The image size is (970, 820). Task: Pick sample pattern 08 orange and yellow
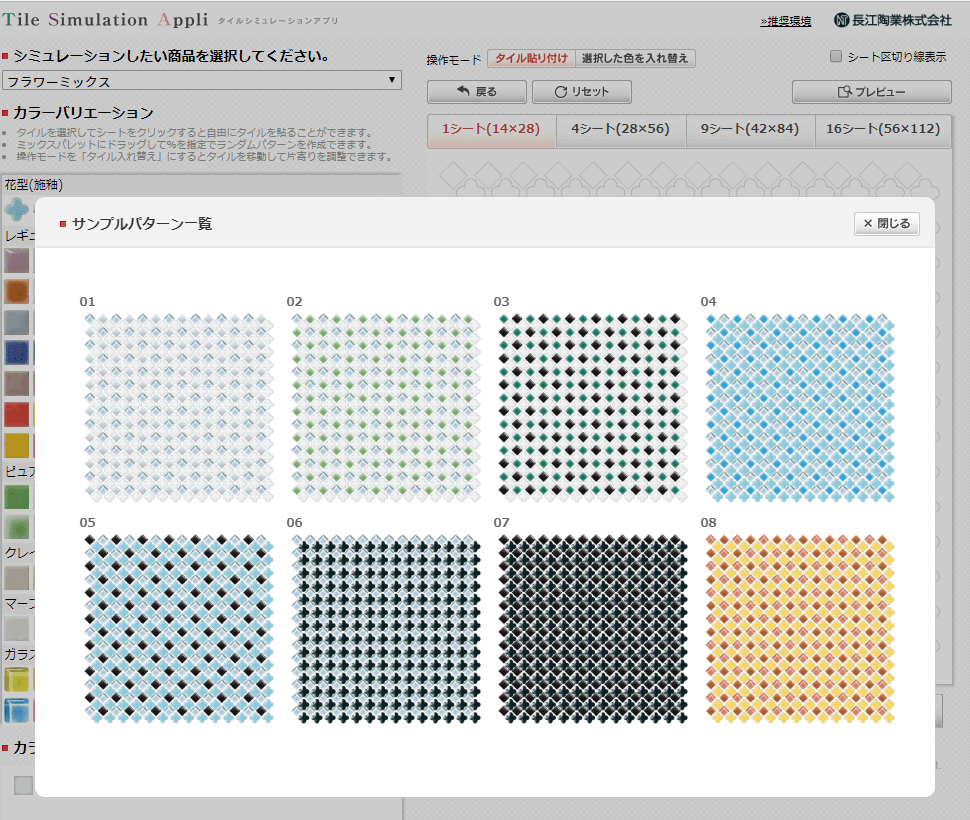pyautogui.click(x=800, y=628)
